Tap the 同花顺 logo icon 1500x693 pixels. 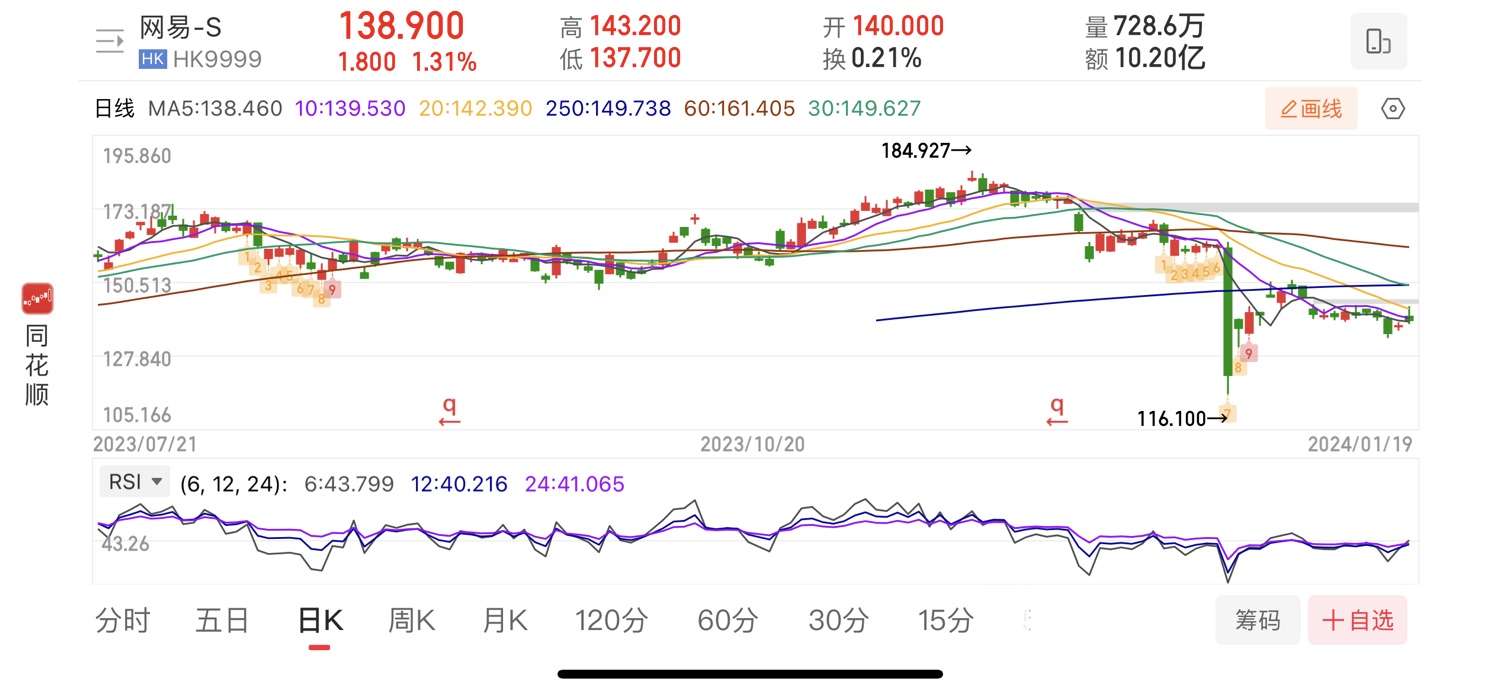tap(37, 299)
